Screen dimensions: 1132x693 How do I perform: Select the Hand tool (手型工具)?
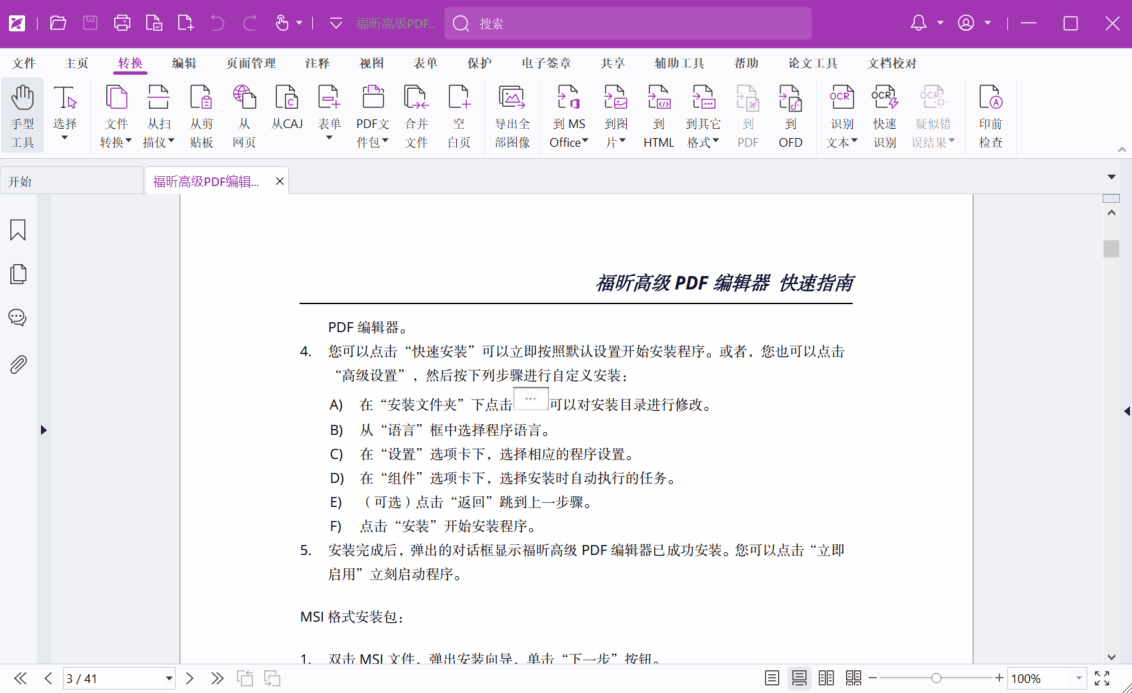tap(22, 115)
